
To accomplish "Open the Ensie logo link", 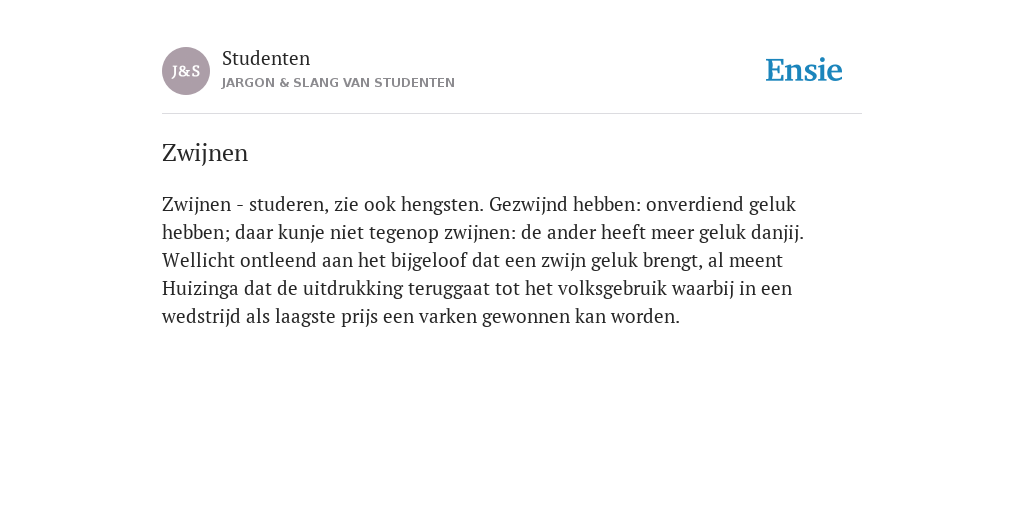I will coord(804,70).
